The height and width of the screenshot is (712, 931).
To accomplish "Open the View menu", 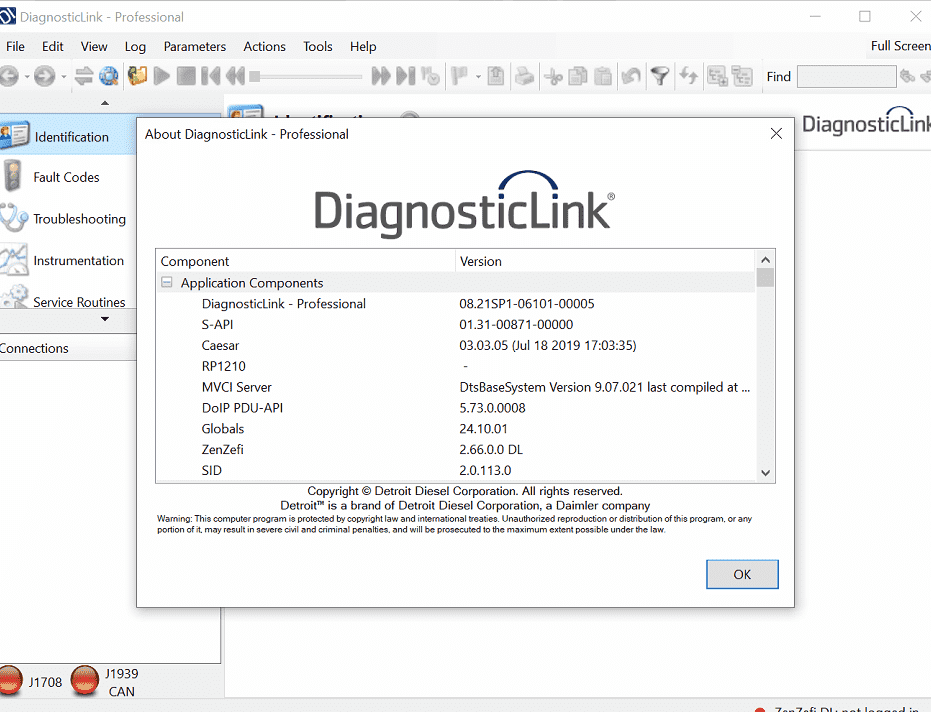I will (x=94, y=46).
